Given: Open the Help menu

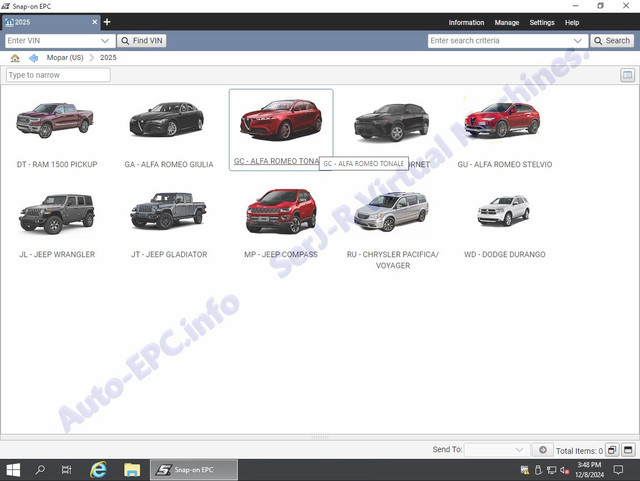Looking at the screenshot, I should pyautogui.click(x=572, y=22).
